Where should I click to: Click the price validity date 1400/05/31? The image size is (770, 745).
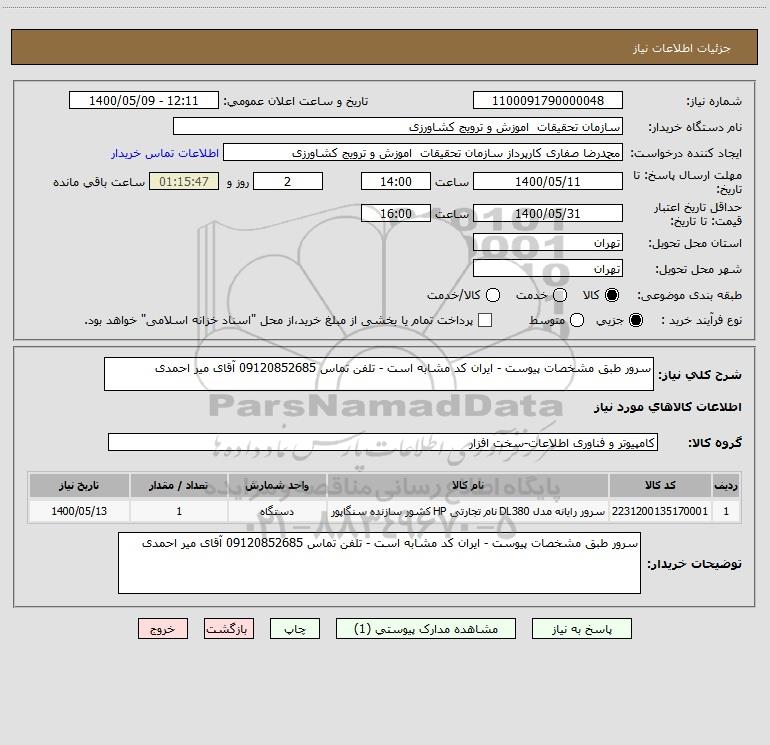pos(548,213)
